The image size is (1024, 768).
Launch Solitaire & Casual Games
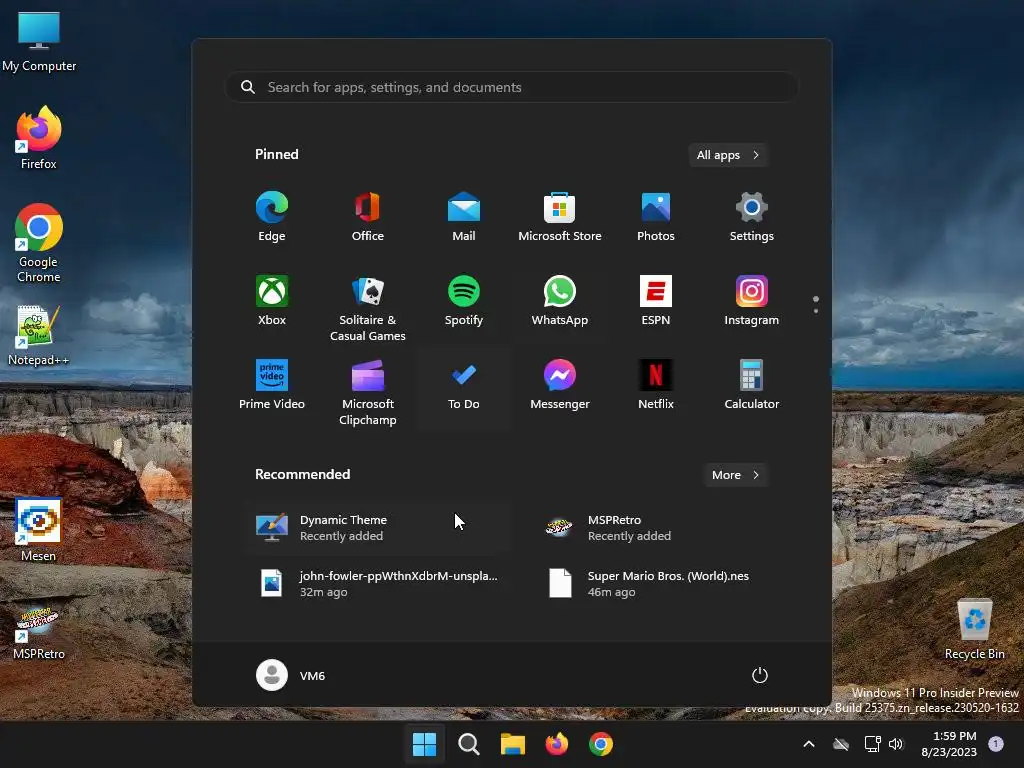tap(368, 308)
